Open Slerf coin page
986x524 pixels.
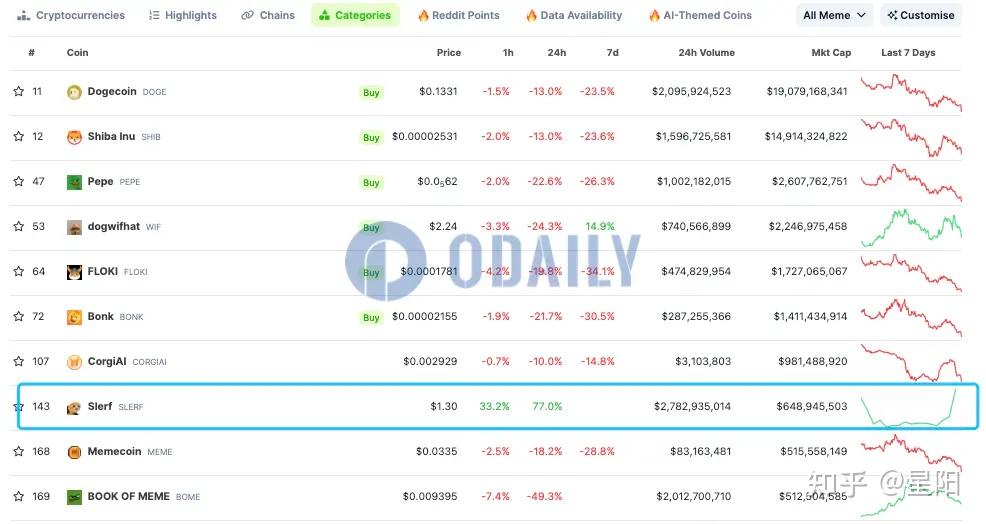(100, 406)
